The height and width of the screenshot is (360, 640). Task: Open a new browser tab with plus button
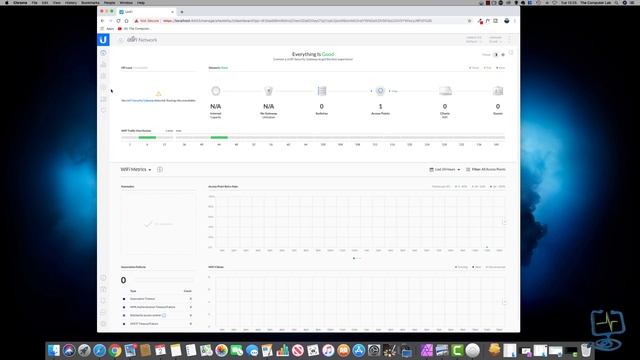coord(182,12)
